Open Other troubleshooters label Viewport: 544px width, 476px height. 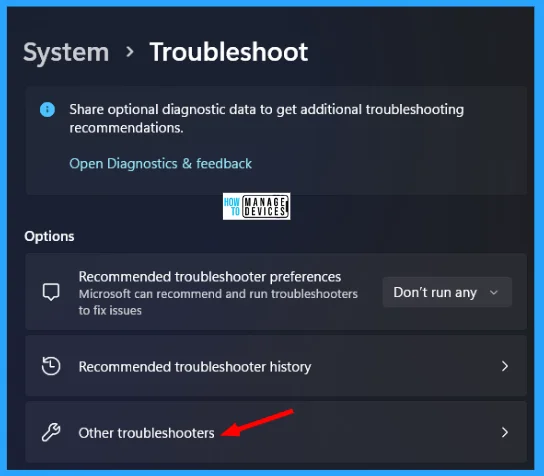(x=146, y=433)
